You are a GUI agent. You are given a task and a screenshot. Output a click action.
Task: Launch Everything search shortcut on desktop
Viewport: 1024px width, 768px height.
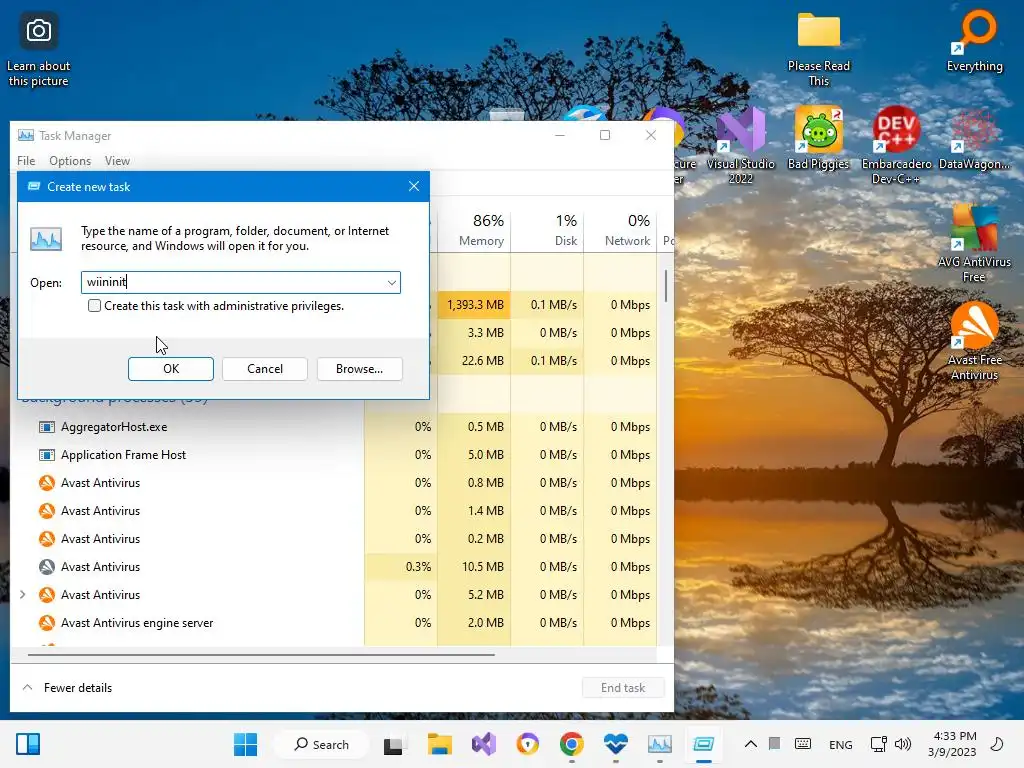974,43
